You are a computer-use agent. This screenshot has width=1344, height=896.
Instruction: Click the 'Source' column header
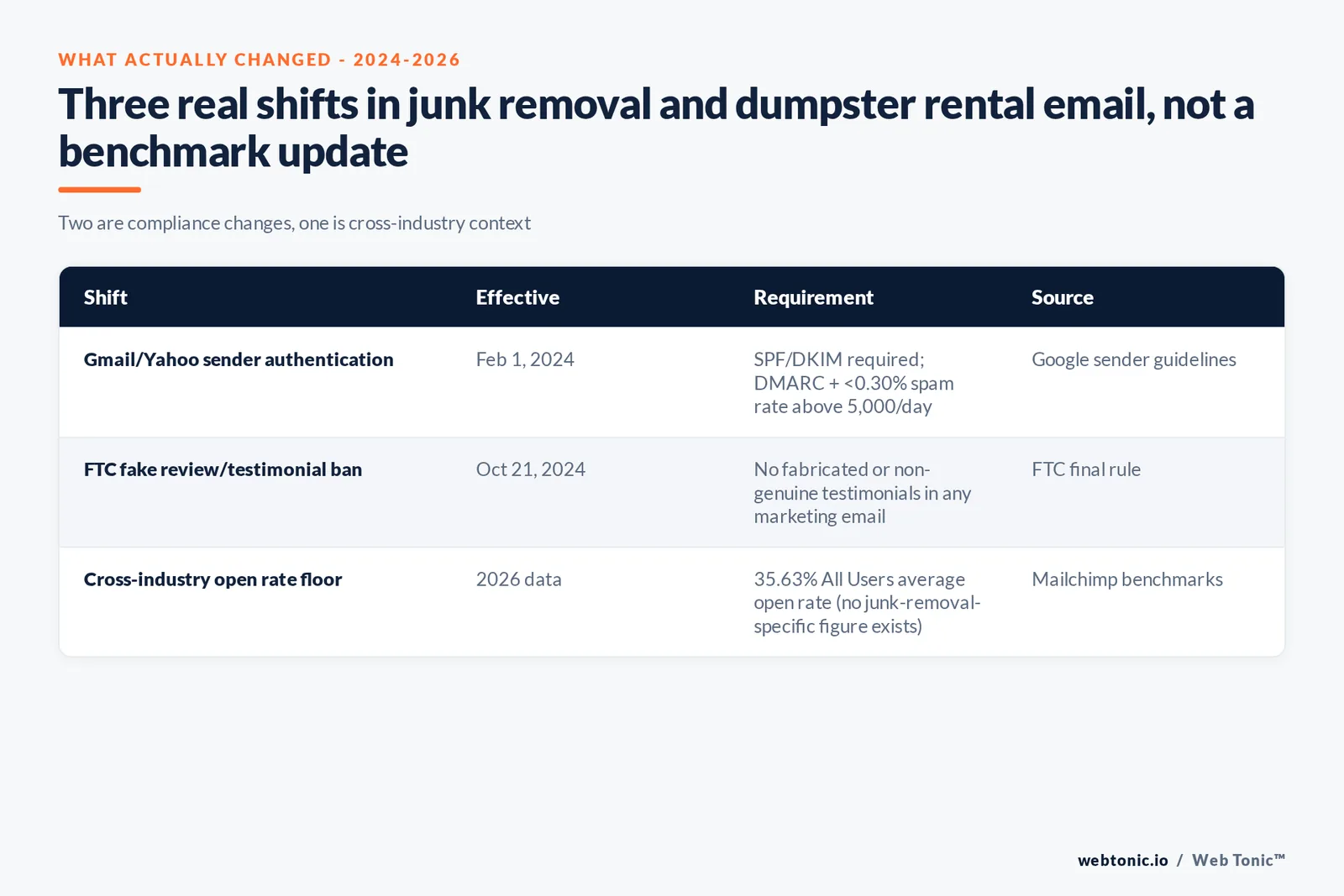(x=1063, y=297)
